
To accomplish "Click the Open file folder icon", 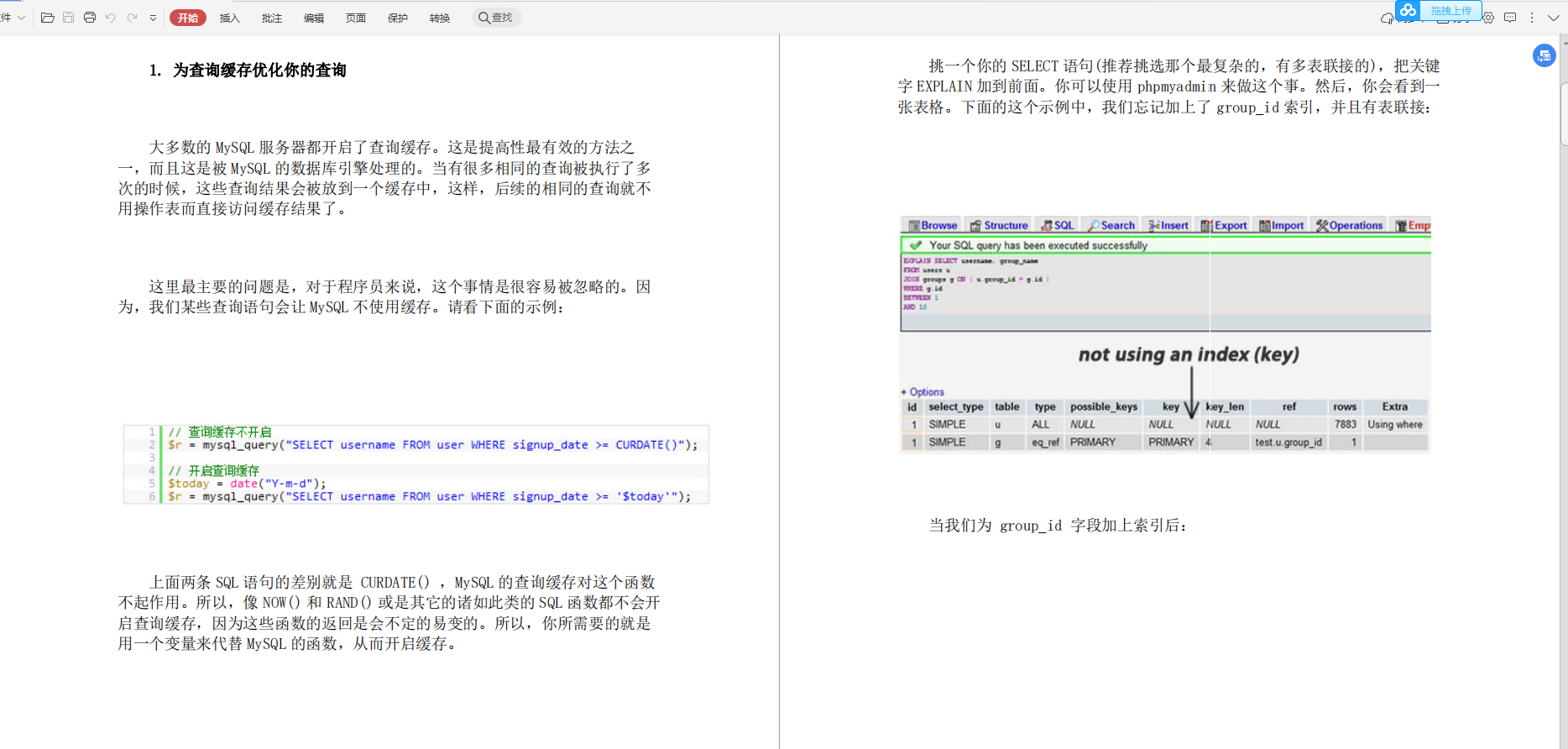I will 48,18.
